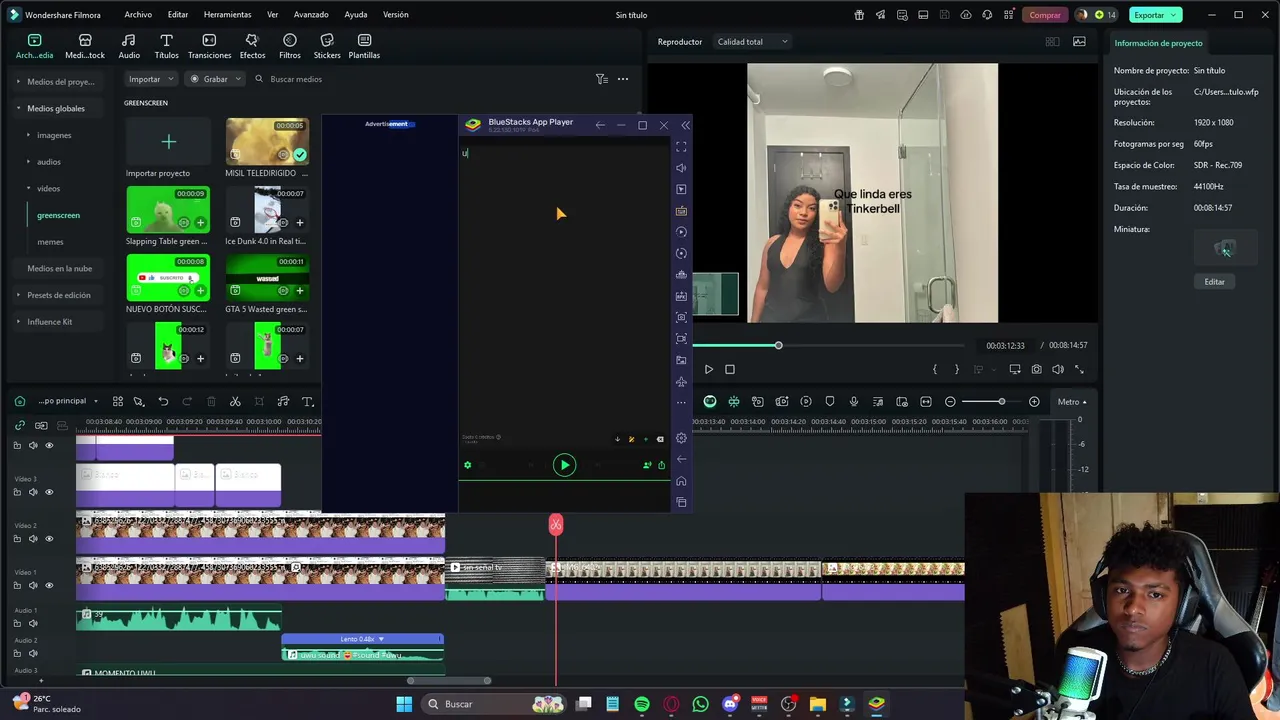1280x720 pixels.
Task: Open the Exportar dropdown arrow
Action: point(1175,15)
